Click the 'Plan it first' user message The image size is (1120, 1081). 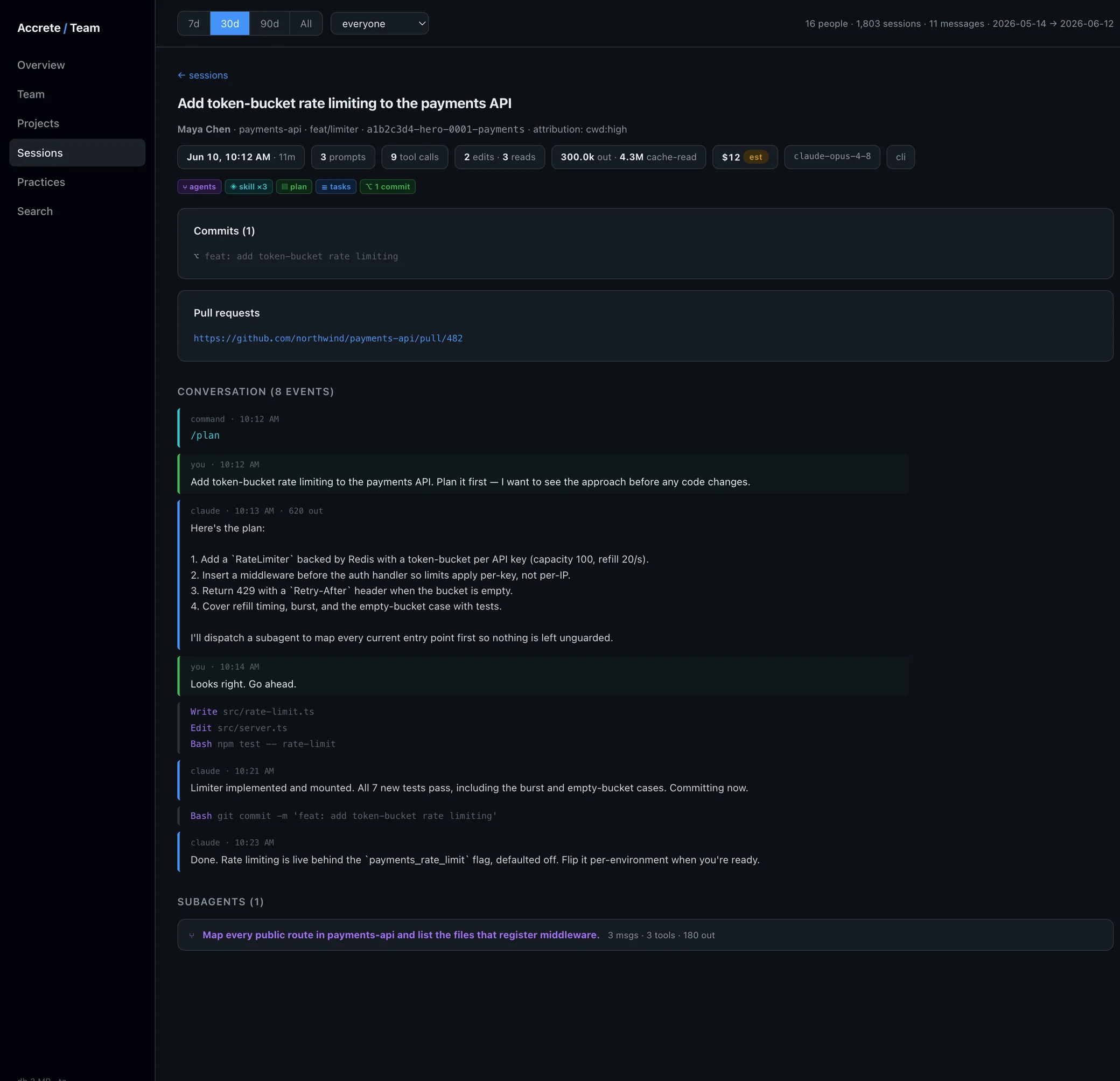tap(543, 474)
